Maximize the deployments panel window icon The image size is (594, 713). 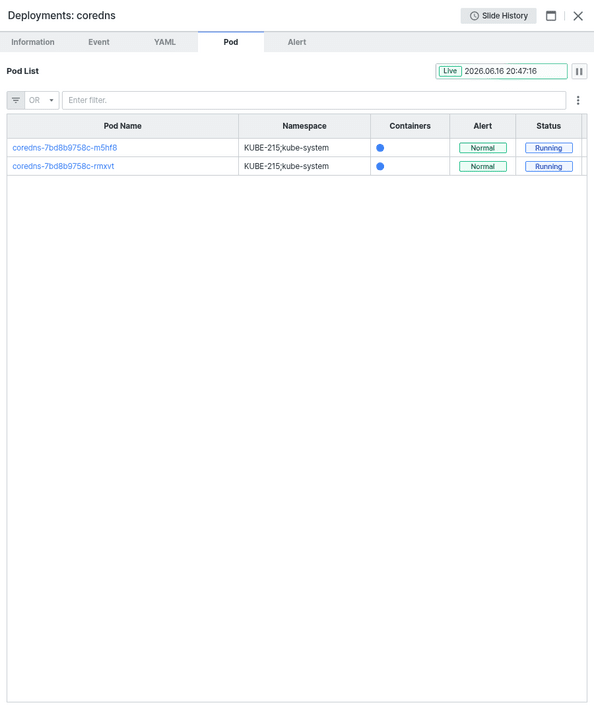tap(551, 16)
